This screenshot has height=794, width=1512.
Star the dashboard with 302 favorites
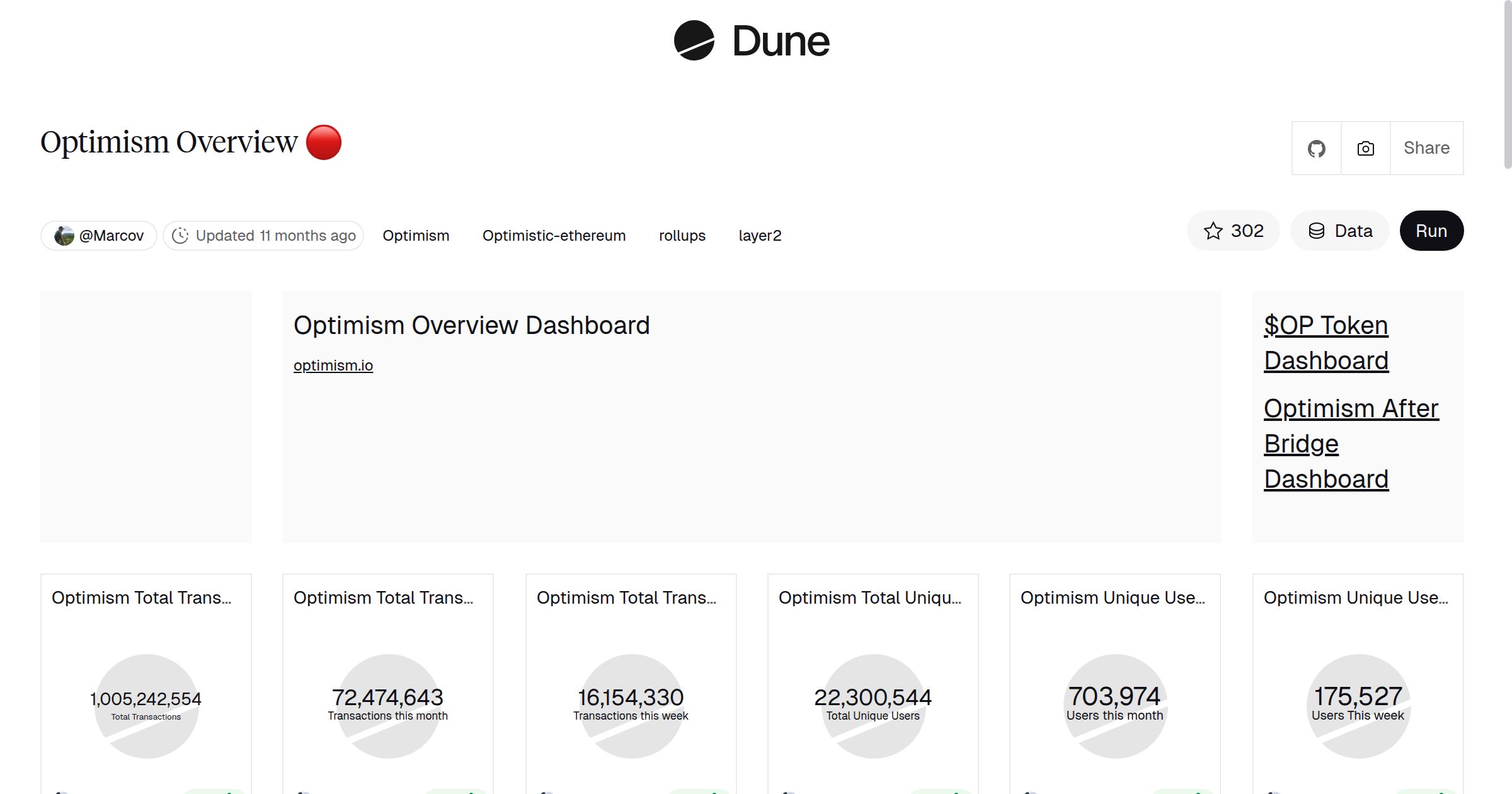click(1233, 231)
